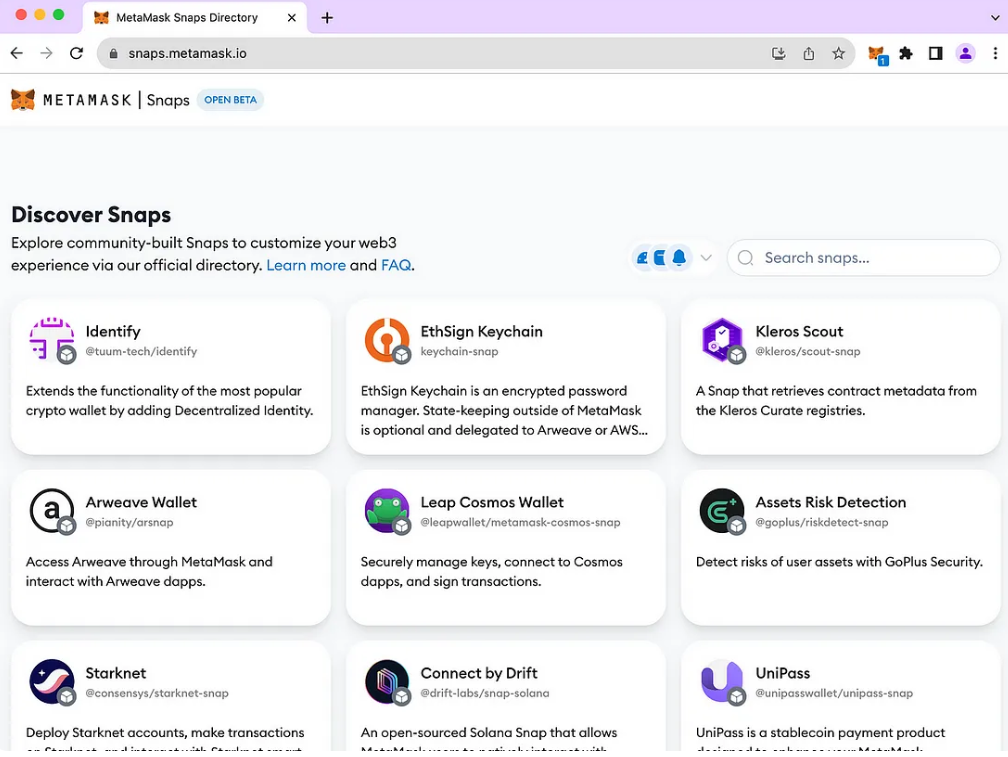1008x757 pixels.
Task: Reload the page
Action: point(76,54)
